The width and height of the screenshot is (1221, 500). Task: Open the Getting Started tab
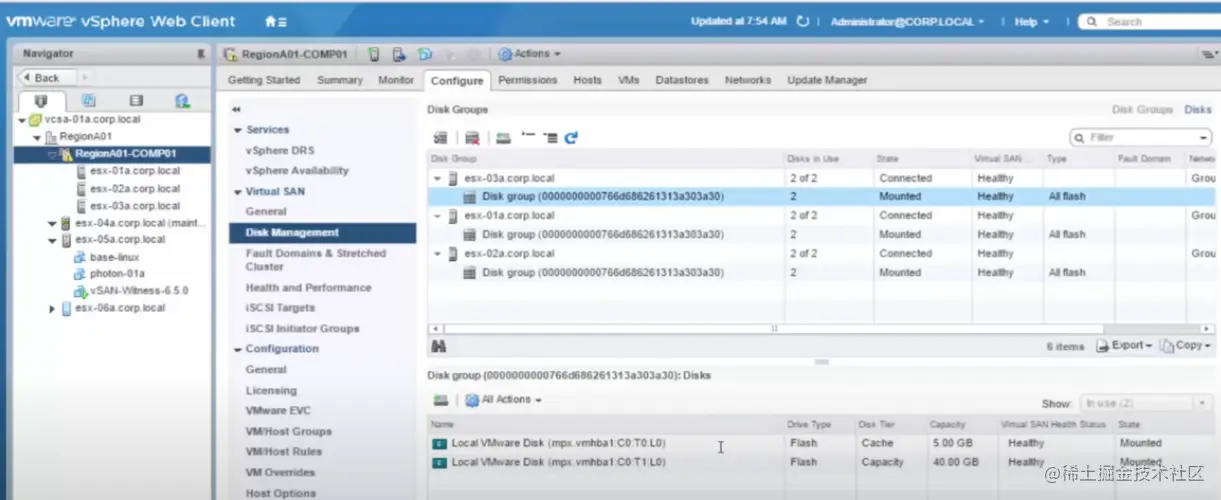click(264, 80)
